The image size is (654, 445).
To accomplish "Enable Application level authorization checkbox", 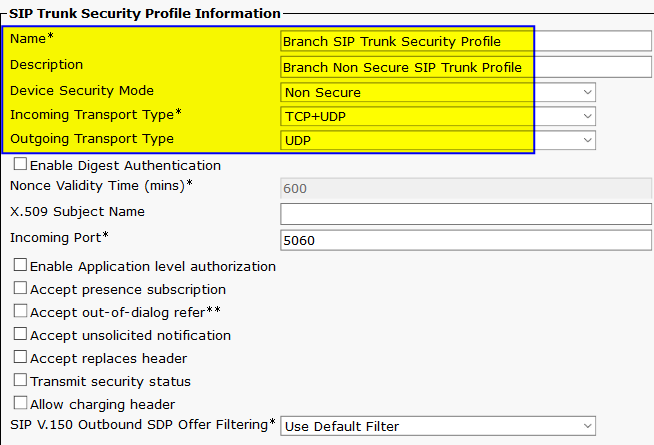I will pos(20,265).
